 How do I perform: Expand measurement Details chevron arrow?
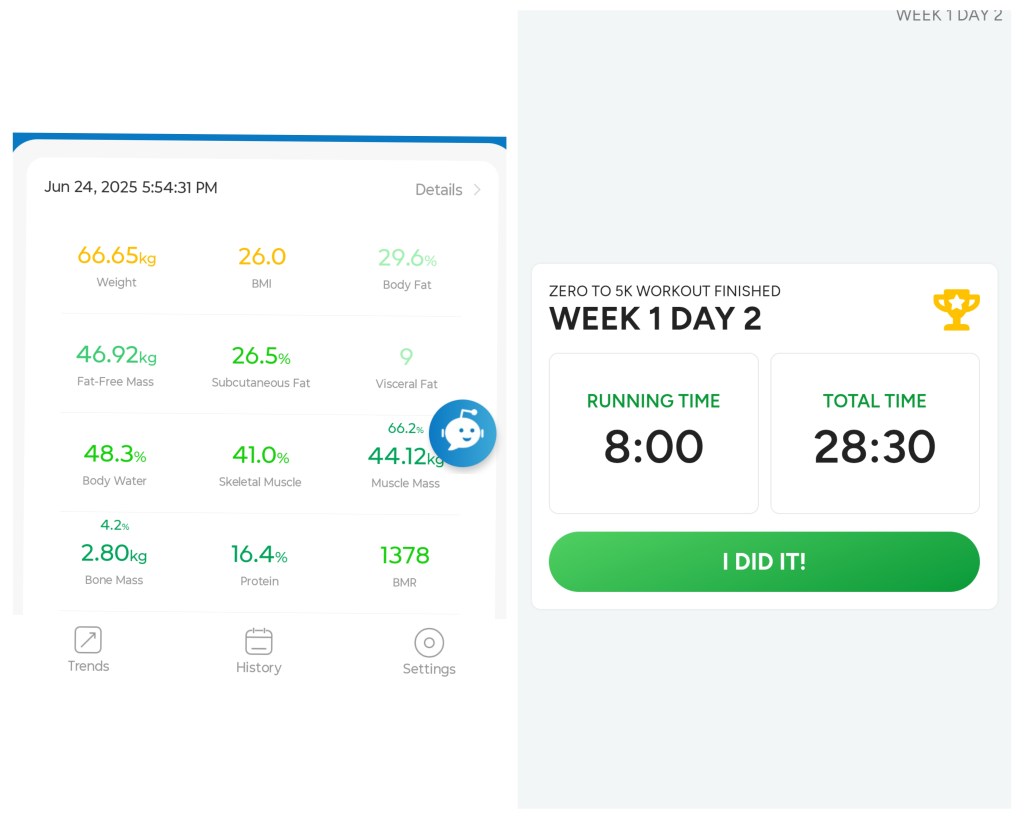477,190
